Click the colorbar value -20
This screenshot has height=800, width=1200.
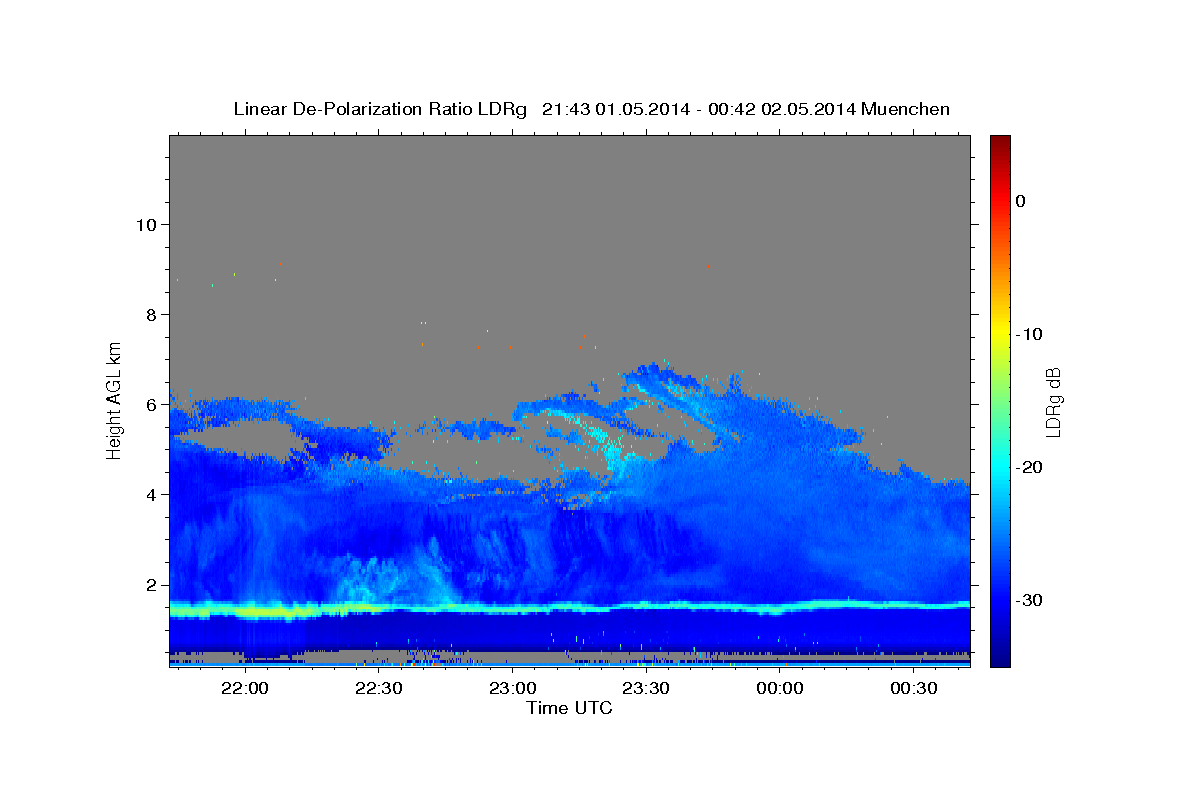[x=1029, y=467]
